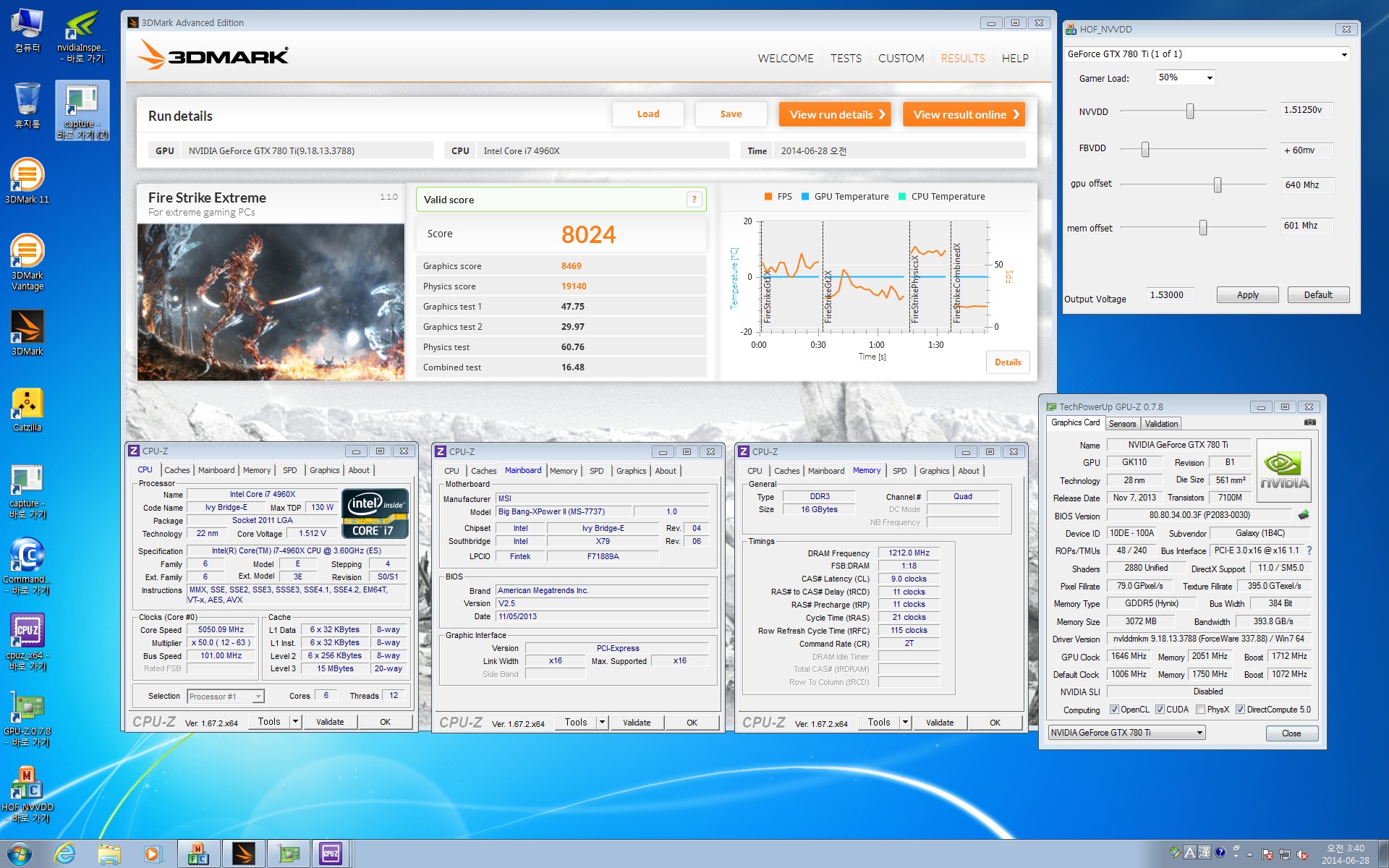Click the Load button in Run details

[648, 114]
